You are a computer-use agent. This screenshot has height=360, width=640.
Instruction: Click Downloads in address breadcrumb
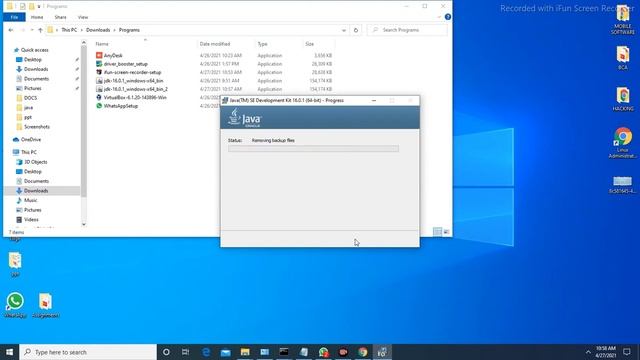98,30
